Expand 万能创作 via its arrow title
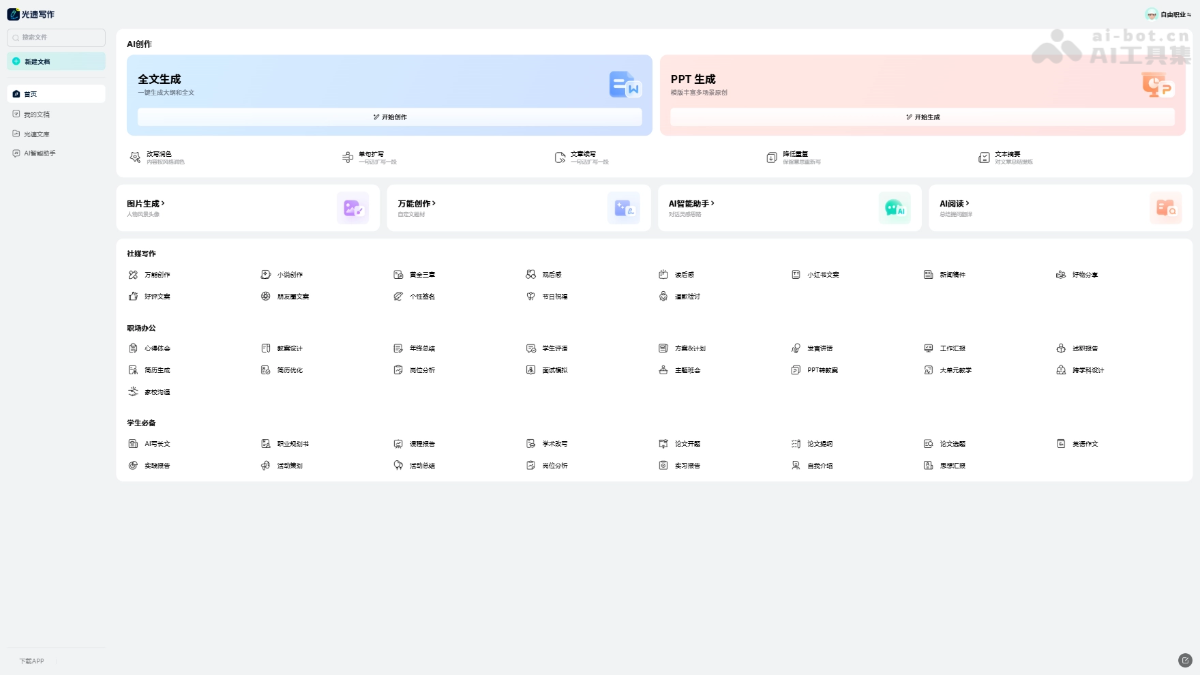 click(x=417, y=203)
